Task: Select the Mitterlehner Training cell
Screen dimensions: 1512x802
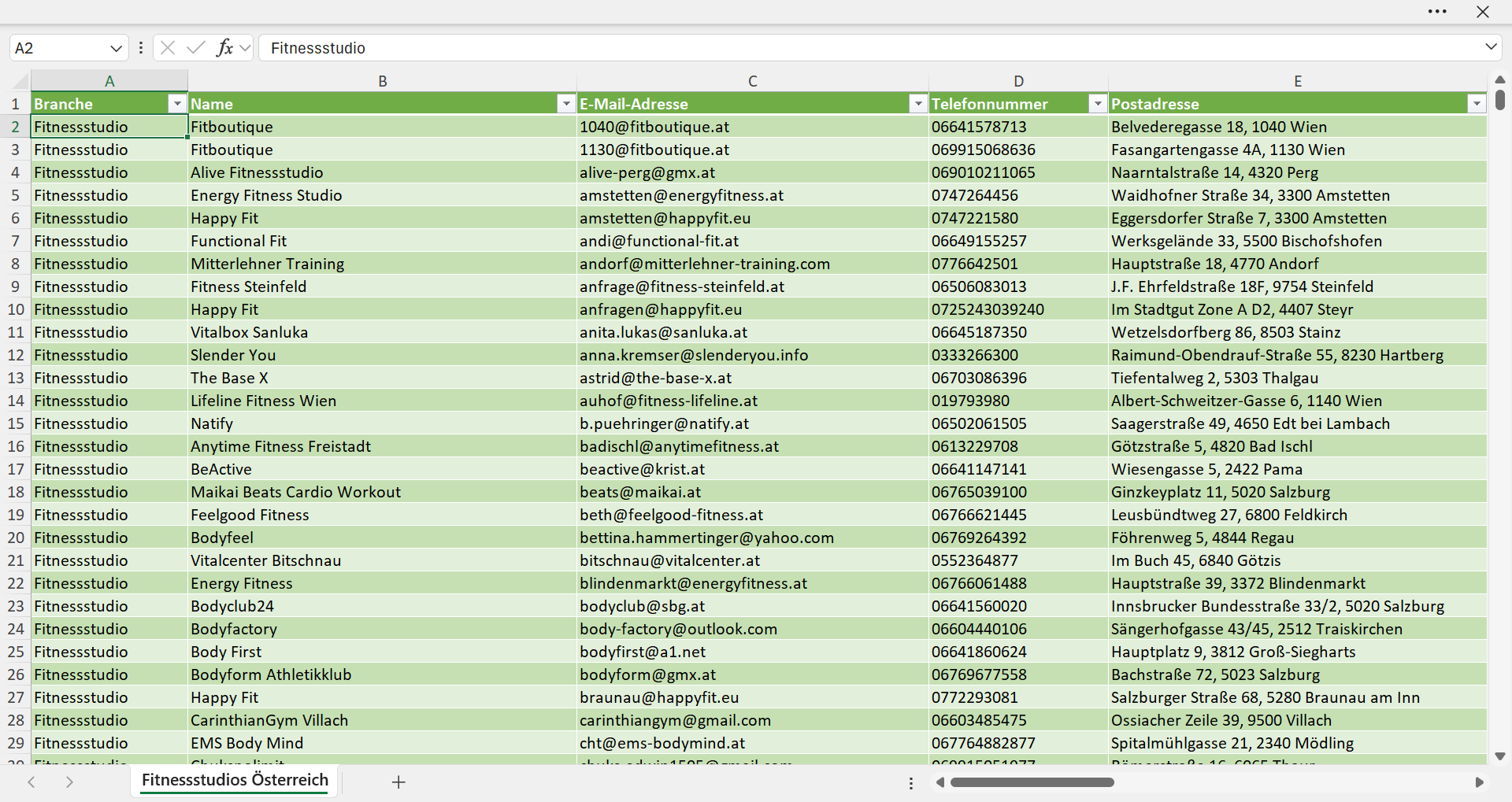Action: (383, 264)
